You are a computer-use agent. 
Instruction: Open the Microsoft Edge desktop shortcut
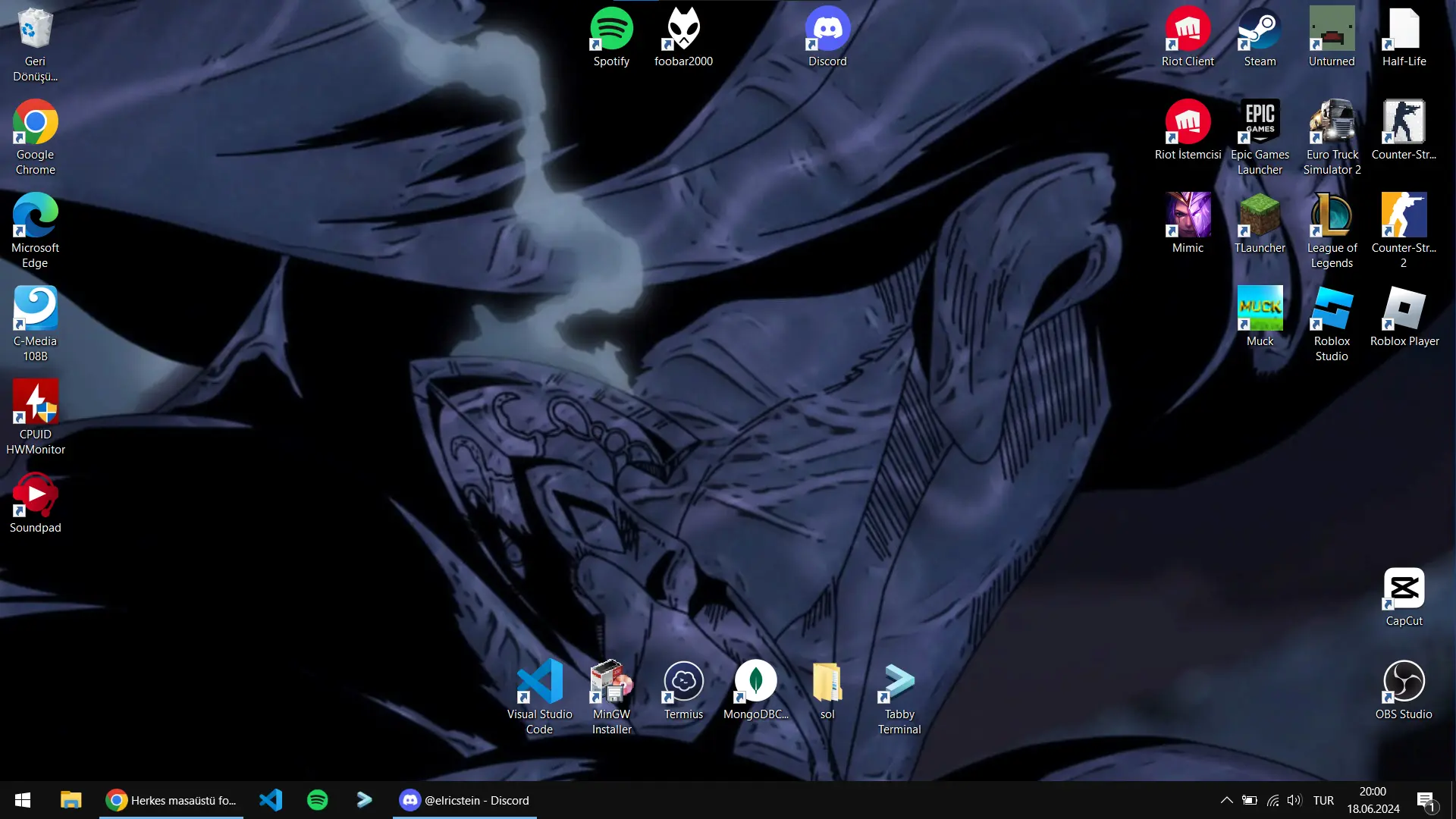click(x=35, y=231)
